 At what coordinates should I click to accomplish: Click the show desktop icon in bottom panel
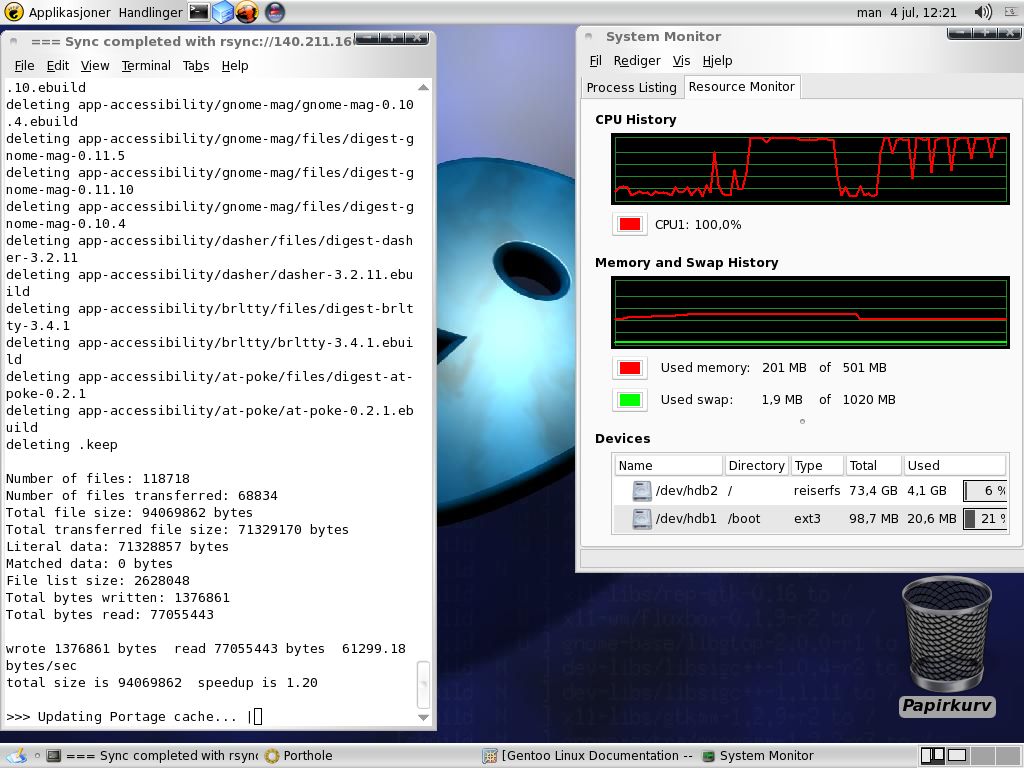pos(16,756)
